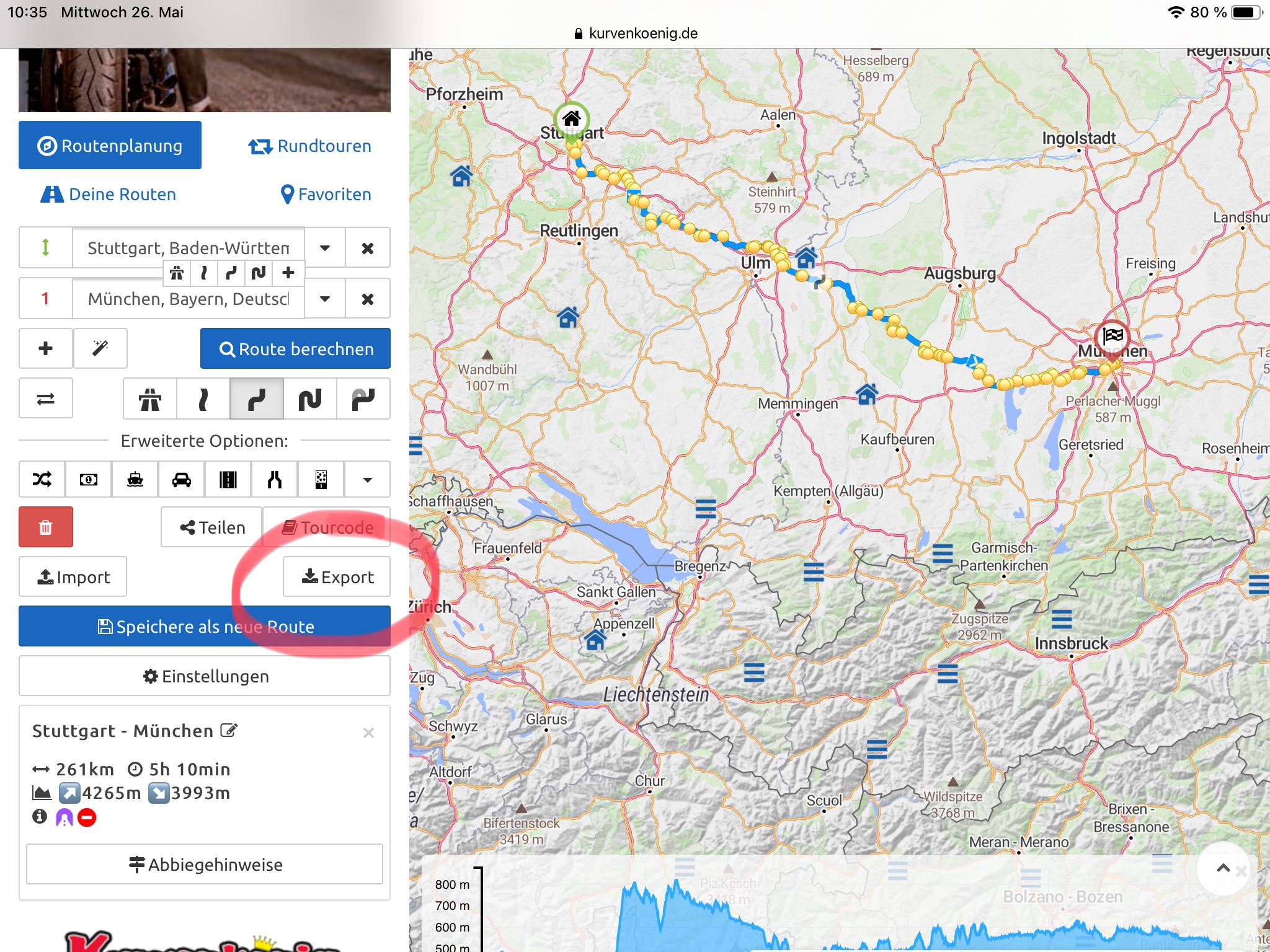Open the Favoriten tab

pyautogui.click(x=326, y=195)
